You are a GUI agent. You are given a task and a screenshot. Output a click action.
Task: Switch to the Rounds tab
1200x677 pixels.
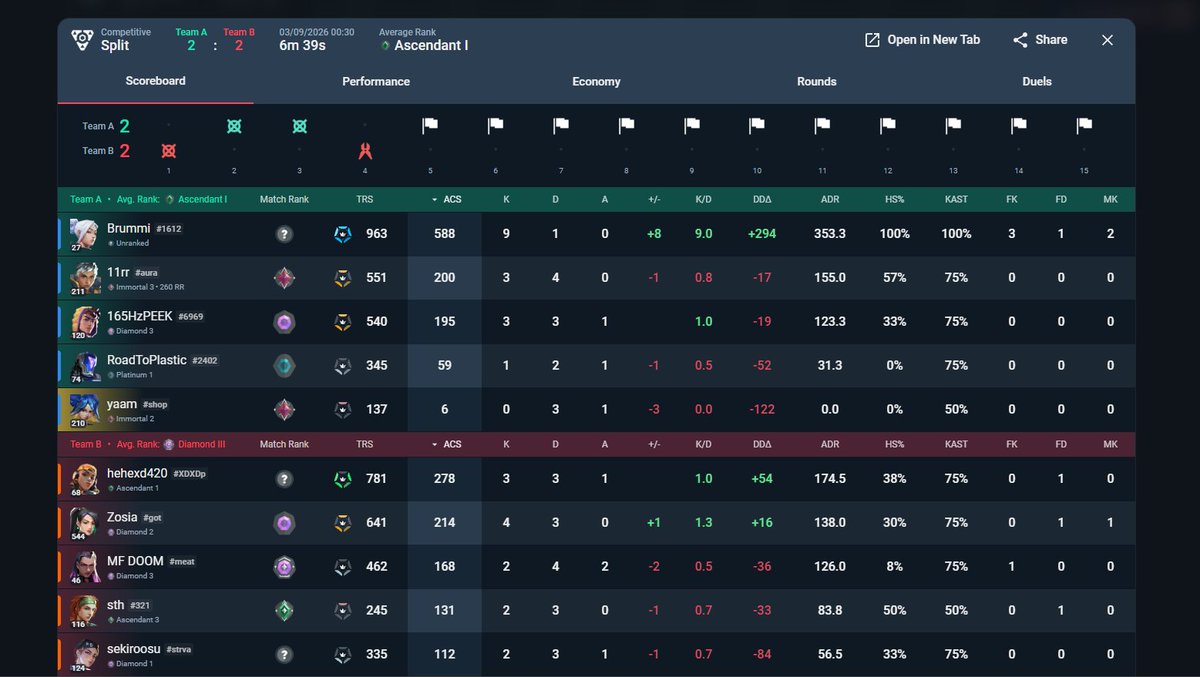(817, 82)
